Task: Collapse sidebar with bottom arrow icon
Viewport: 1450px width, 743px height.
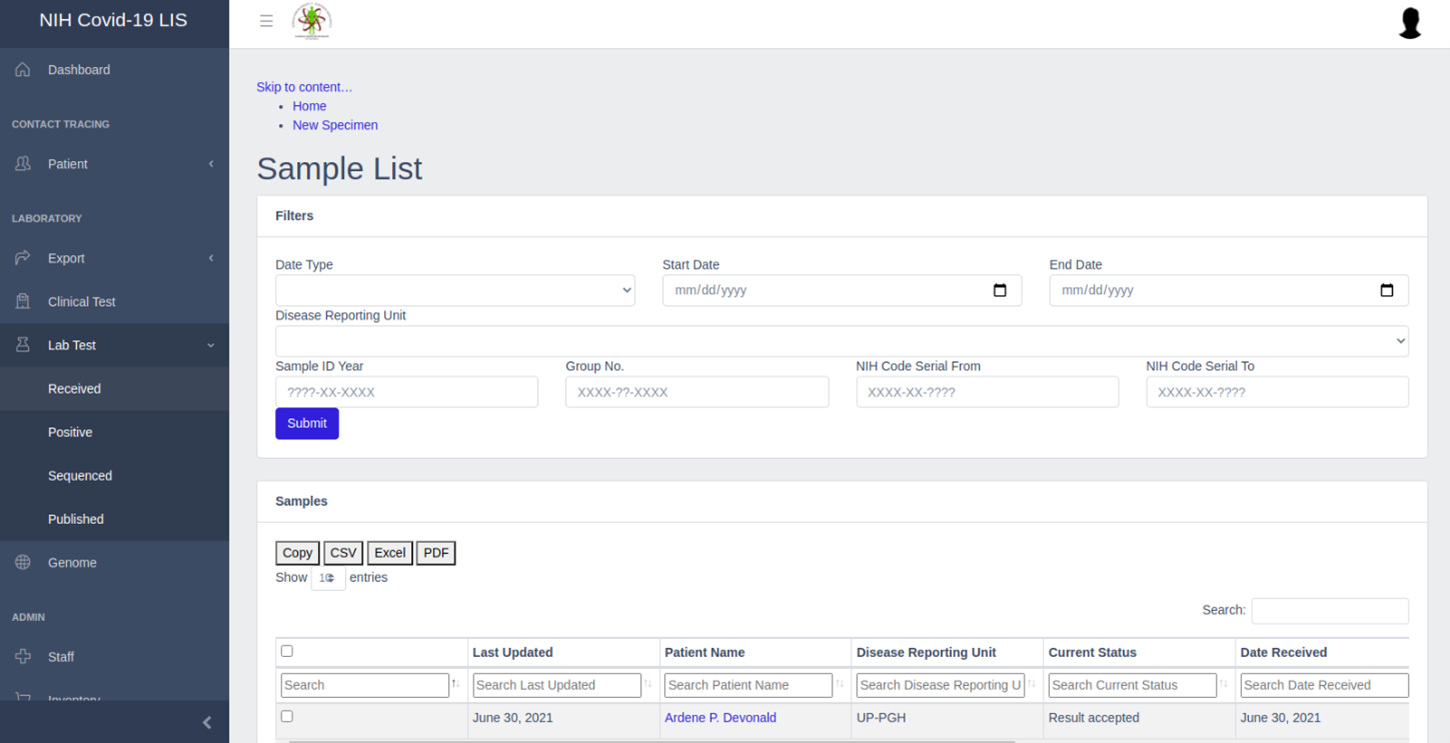Action: pos(207,722)
